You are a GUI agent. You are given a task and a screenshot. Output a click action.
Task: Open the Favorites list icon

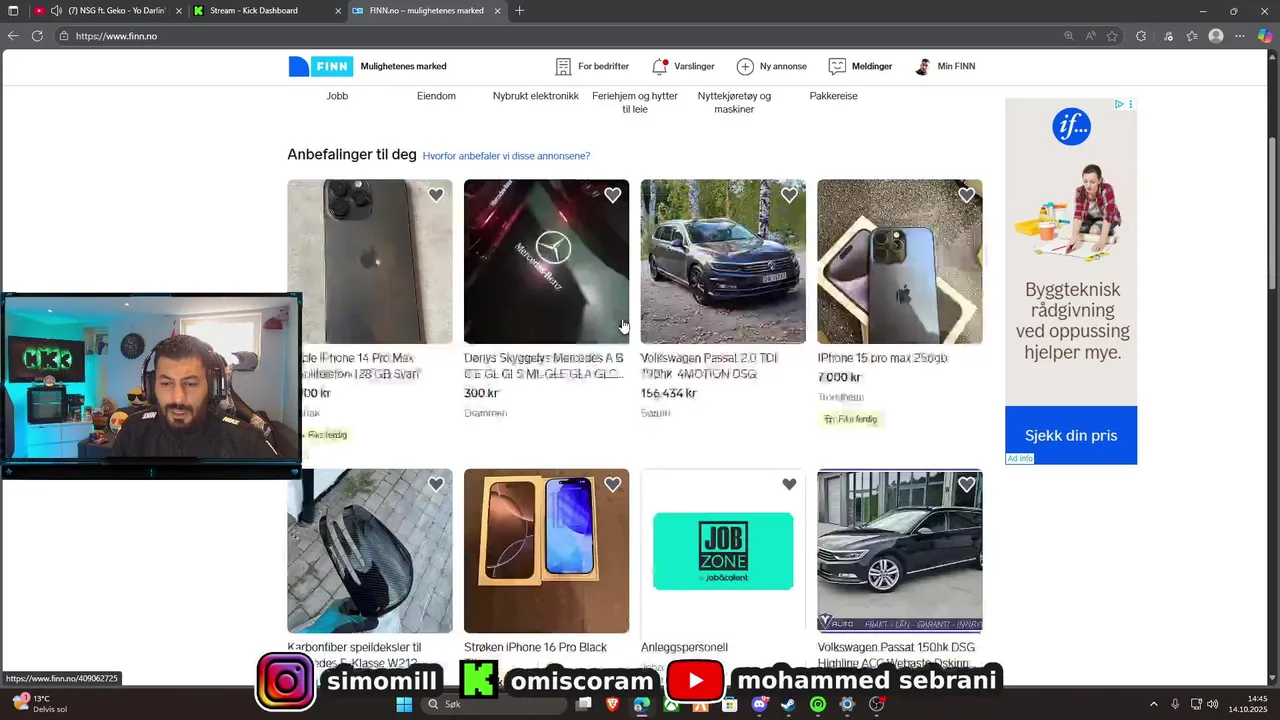tap(1191, 36)
